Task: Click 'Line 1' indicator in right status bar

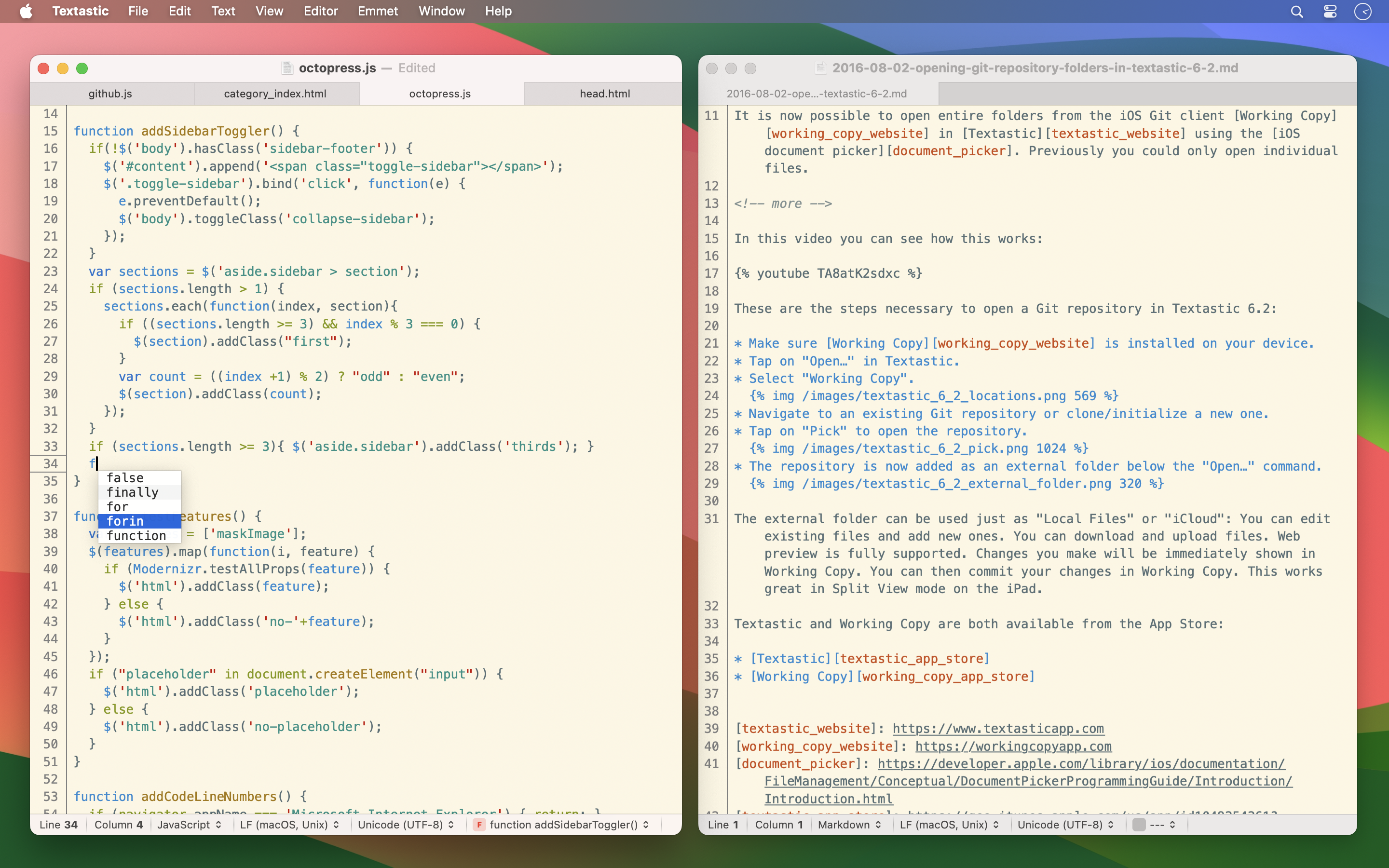Action: coord(723,825)
